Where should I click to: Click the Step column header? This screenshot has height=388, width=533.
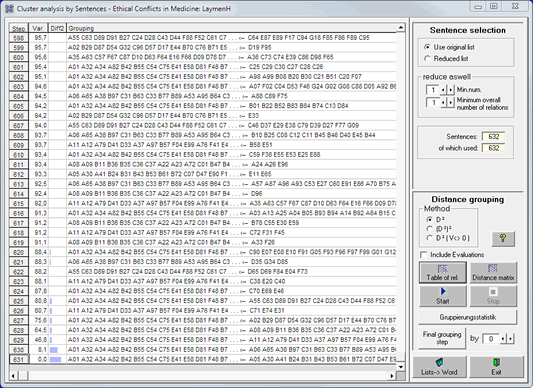click(x=19, y=28)
